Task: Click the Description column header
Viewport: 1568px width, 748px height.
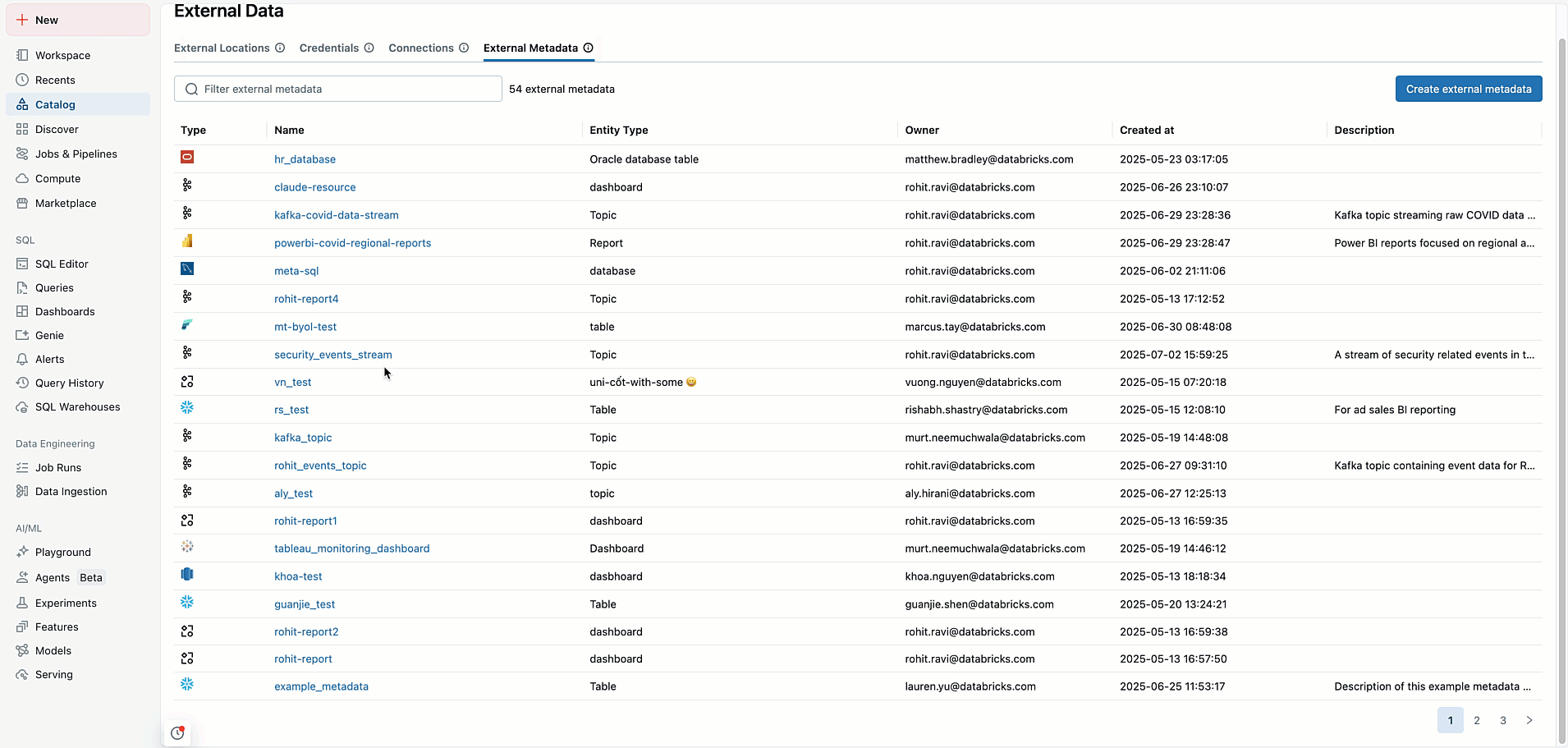Action: [1364, 130]
